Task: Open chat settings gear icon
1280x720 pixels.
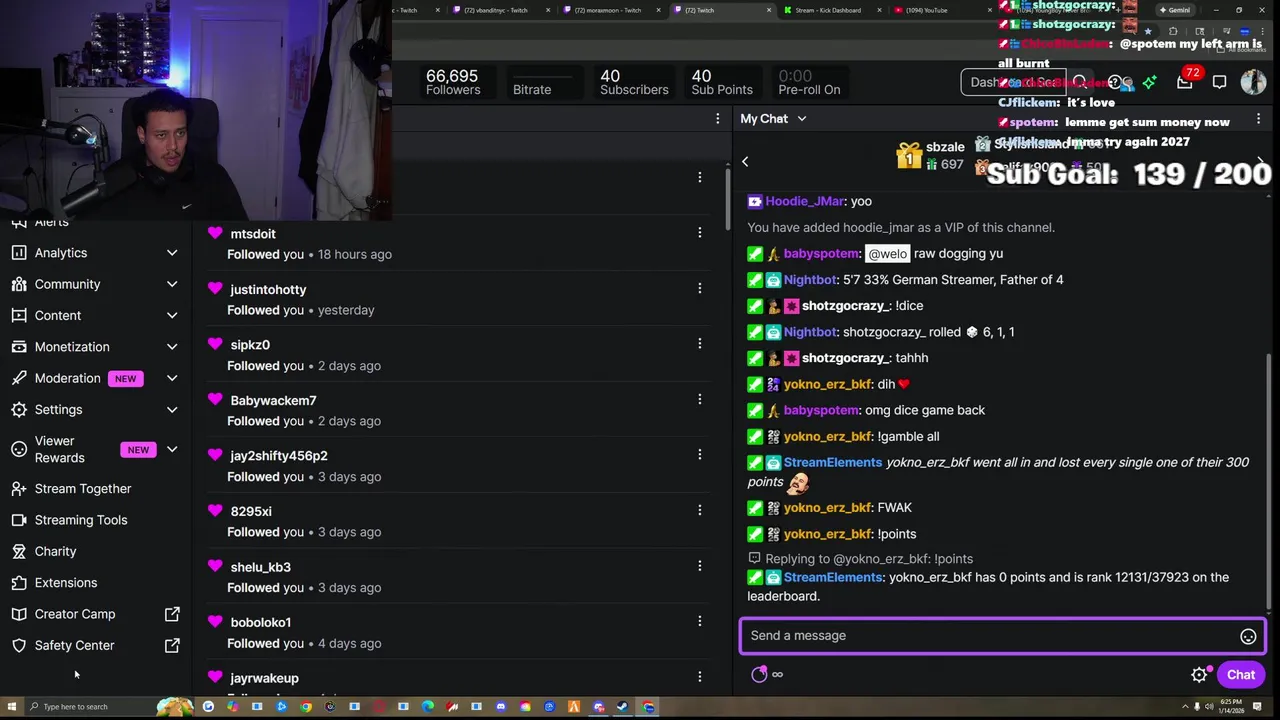Action: [1199, 675]
